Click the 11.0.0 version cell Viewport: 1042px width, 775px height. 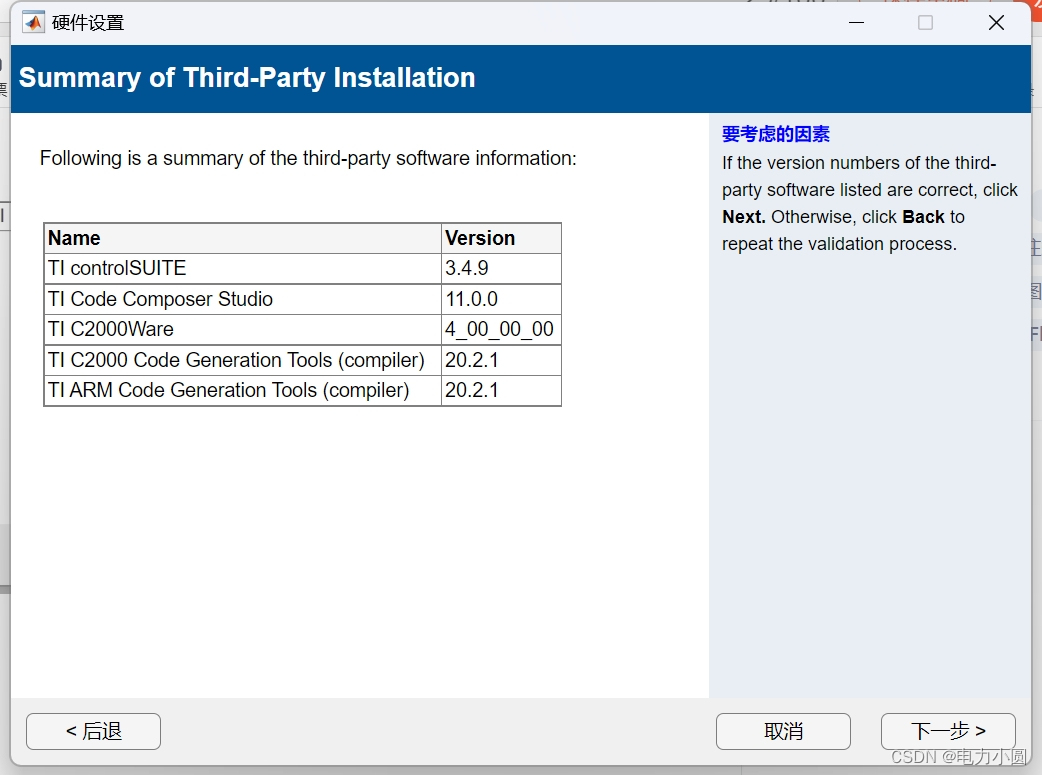click(x=502, y=299)
